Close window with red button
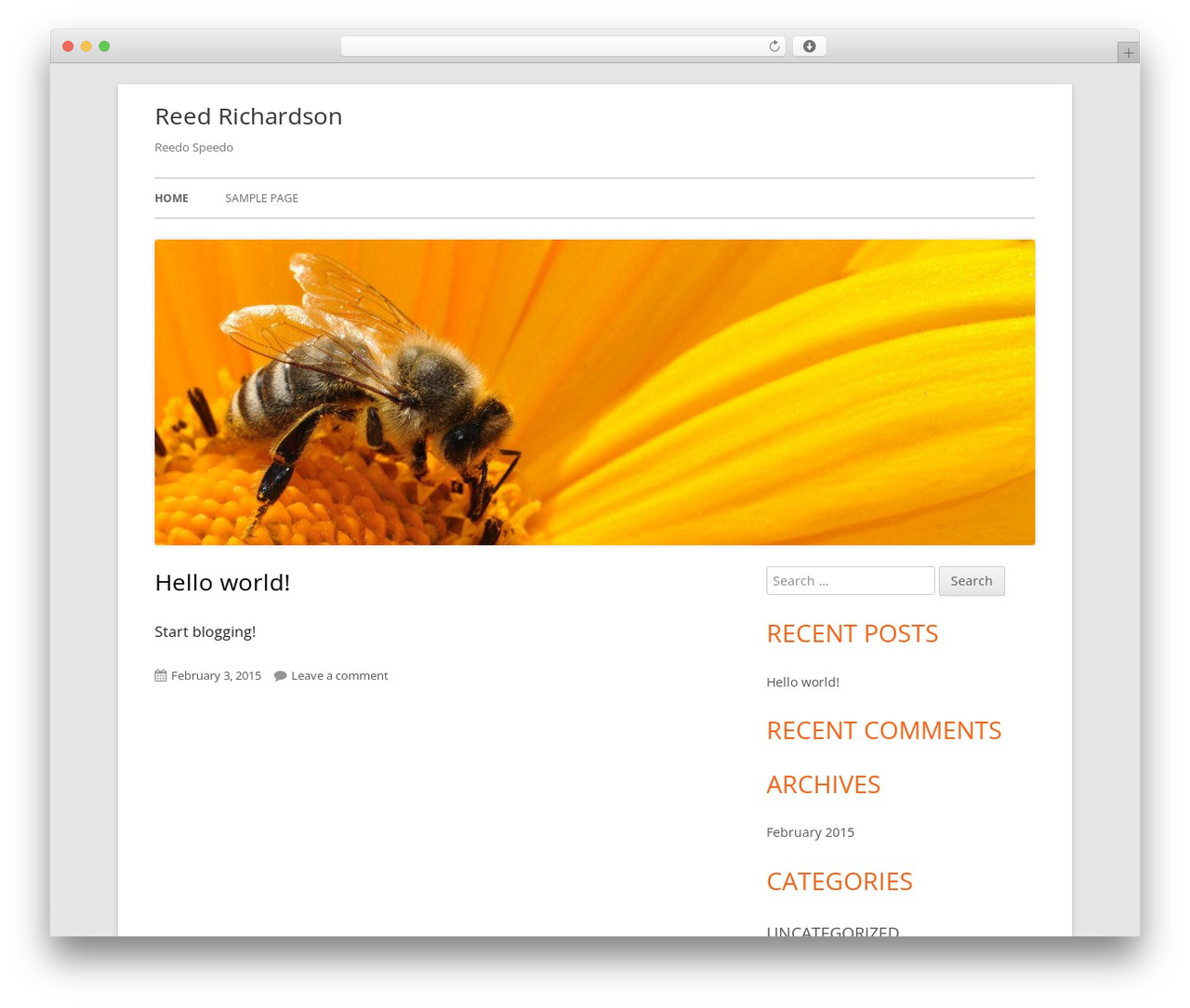This screenshot has width=1190, height=1008. (68, 46)
